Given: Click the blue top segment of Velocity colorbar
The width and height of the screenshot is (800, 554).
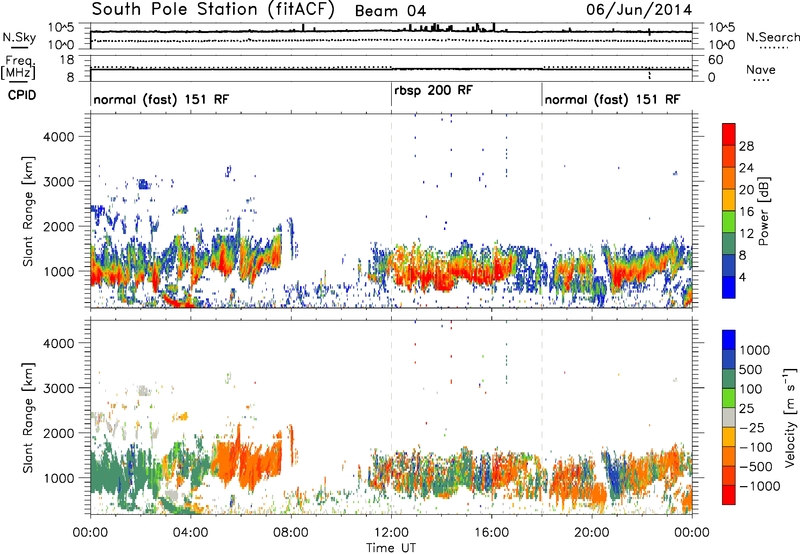Looking at the screenshot, I should (729, 340).
